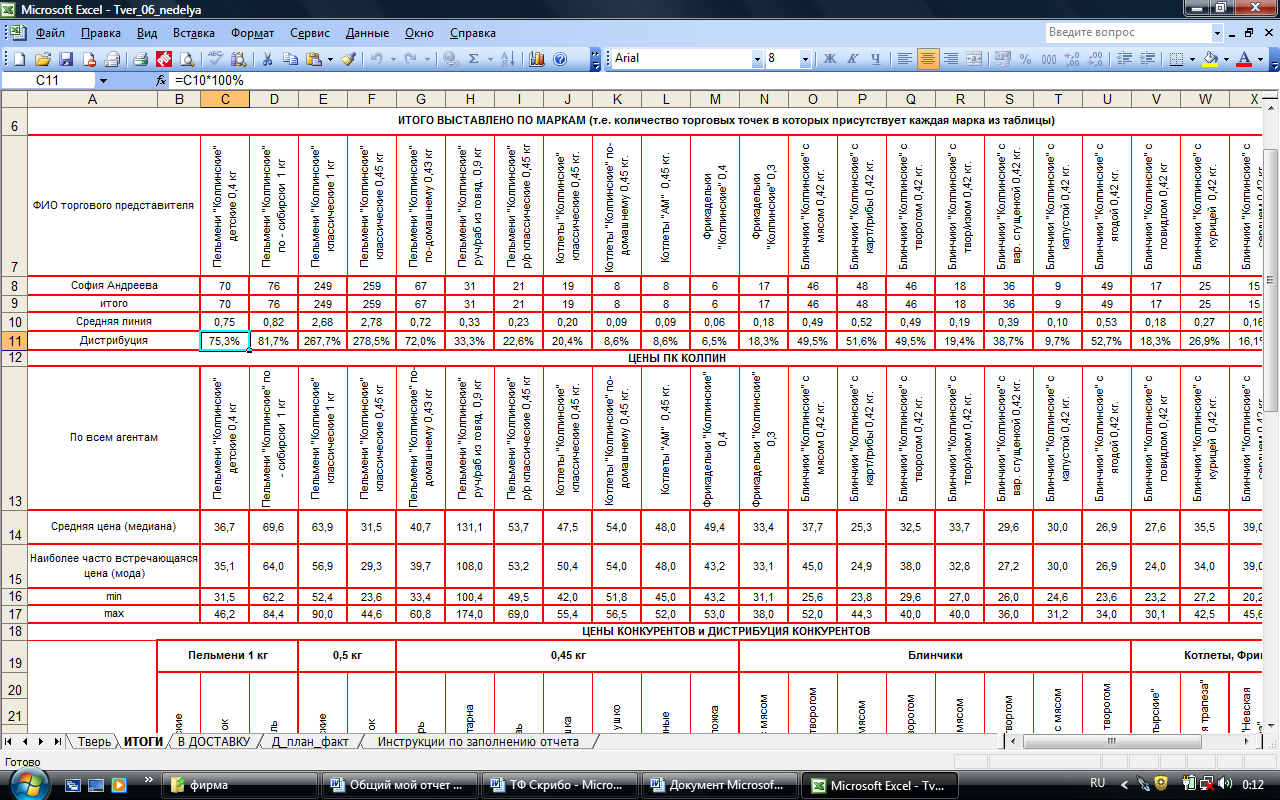Open Инструкции по заполнению отчета sheet tab
Viewport: 1280px width, 800px height.
(478, 742)
